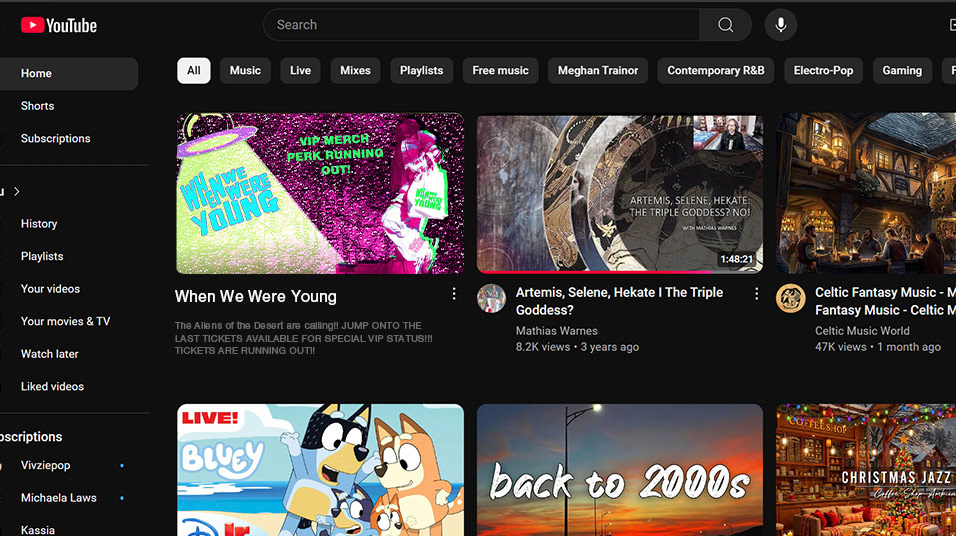
Task: Click the Aliens of the Desert ad description
Action: [304, 338]
